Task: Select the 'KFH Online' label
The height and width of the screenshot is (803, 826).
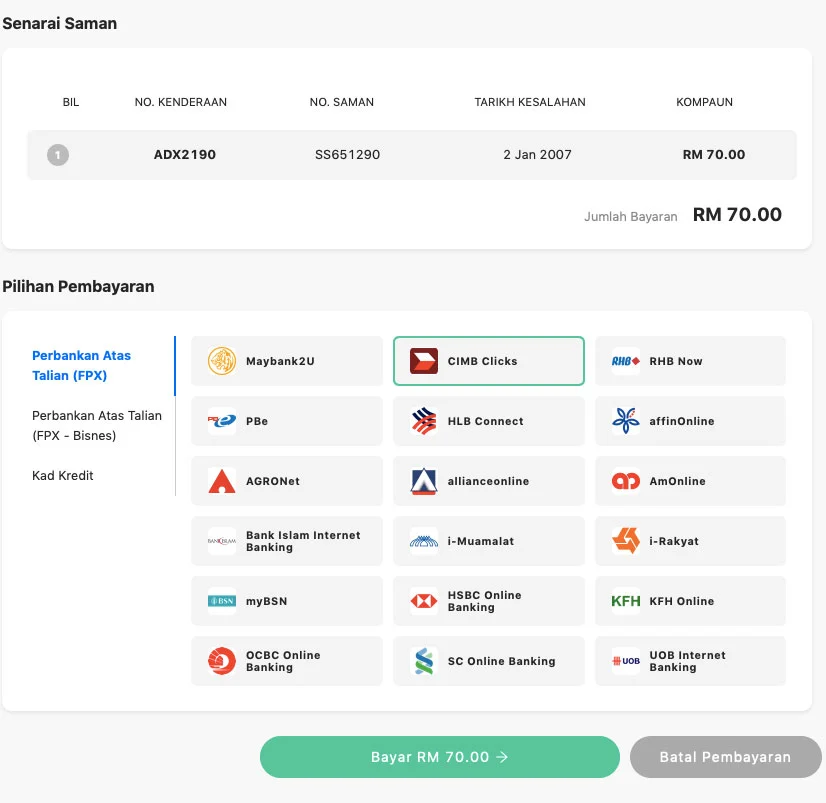Action: pyautogui.click(x=682, y=601)
